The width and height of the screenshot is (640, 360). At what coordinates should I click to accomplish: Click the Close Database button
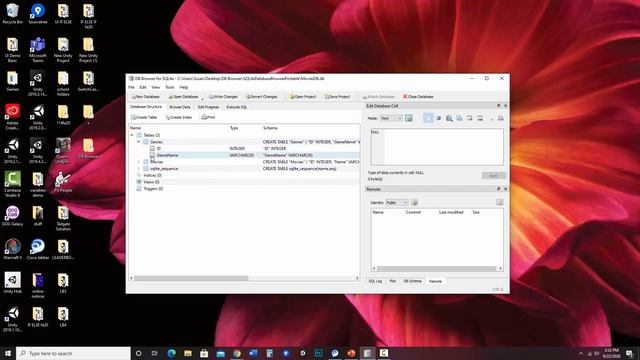[x=418, y=97]
